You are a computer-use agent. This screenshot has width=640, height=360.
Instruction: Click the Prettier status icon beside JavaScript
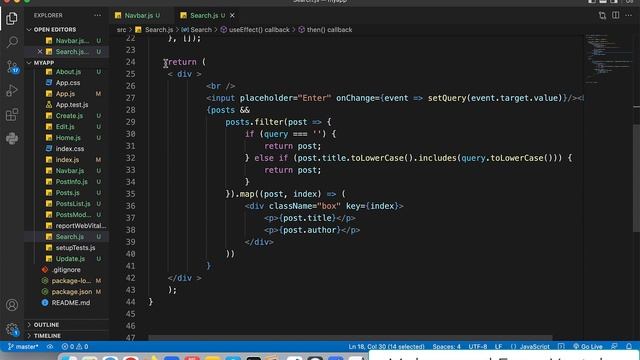pyautogui.click(x=562, y=347)
